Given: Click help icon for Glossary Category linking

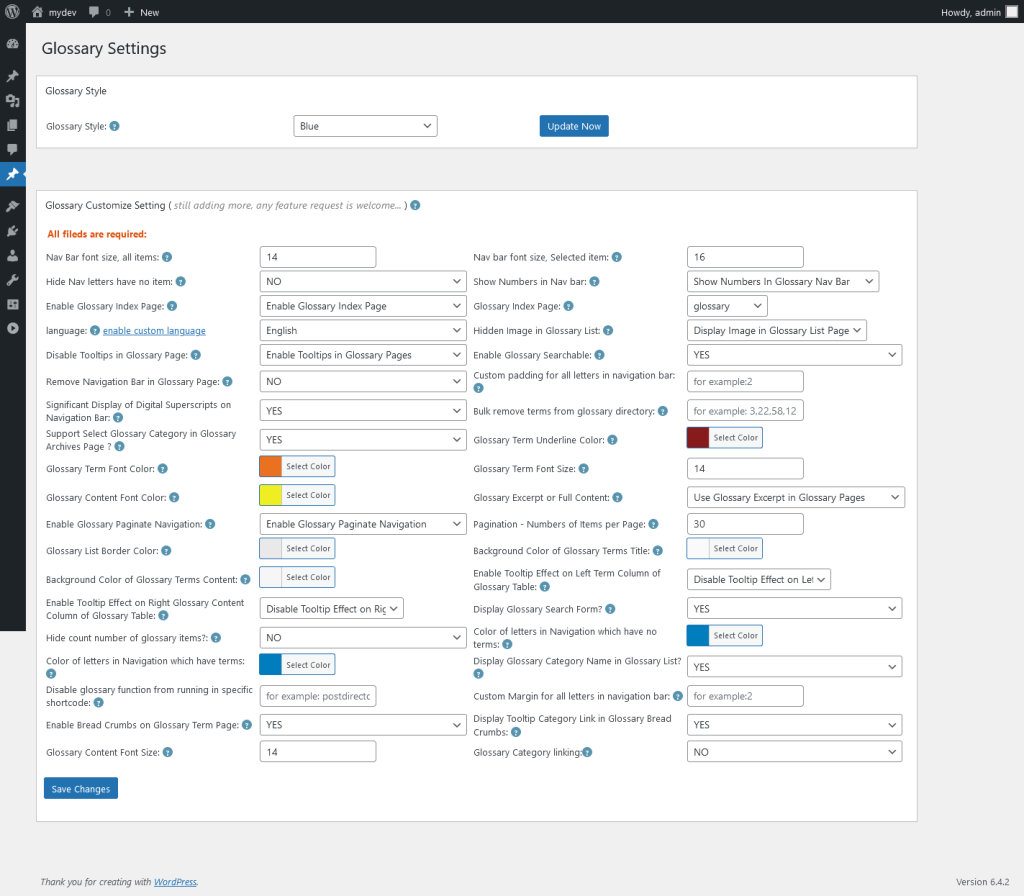Looking at the screenshot, I should pos(587,752).
